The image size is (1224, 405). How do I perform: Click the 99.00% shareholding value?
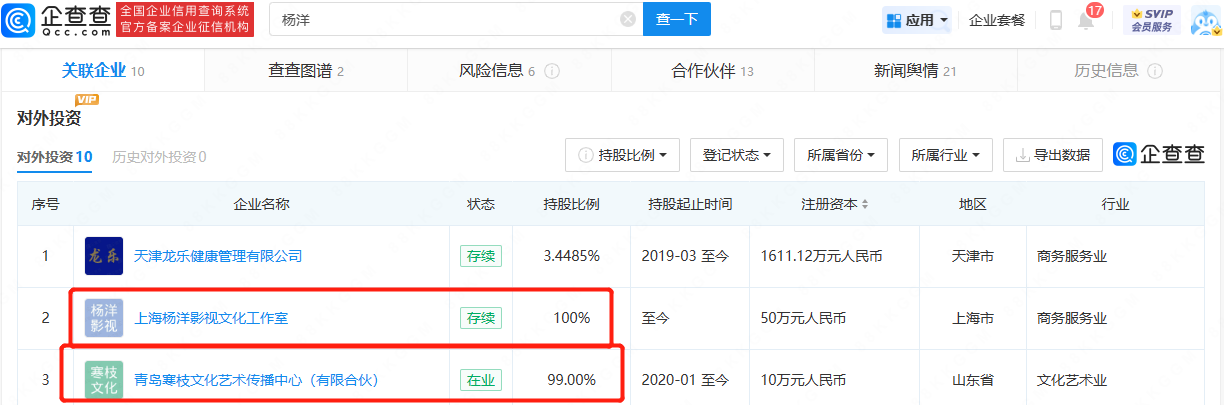click(x=571, y=380)
